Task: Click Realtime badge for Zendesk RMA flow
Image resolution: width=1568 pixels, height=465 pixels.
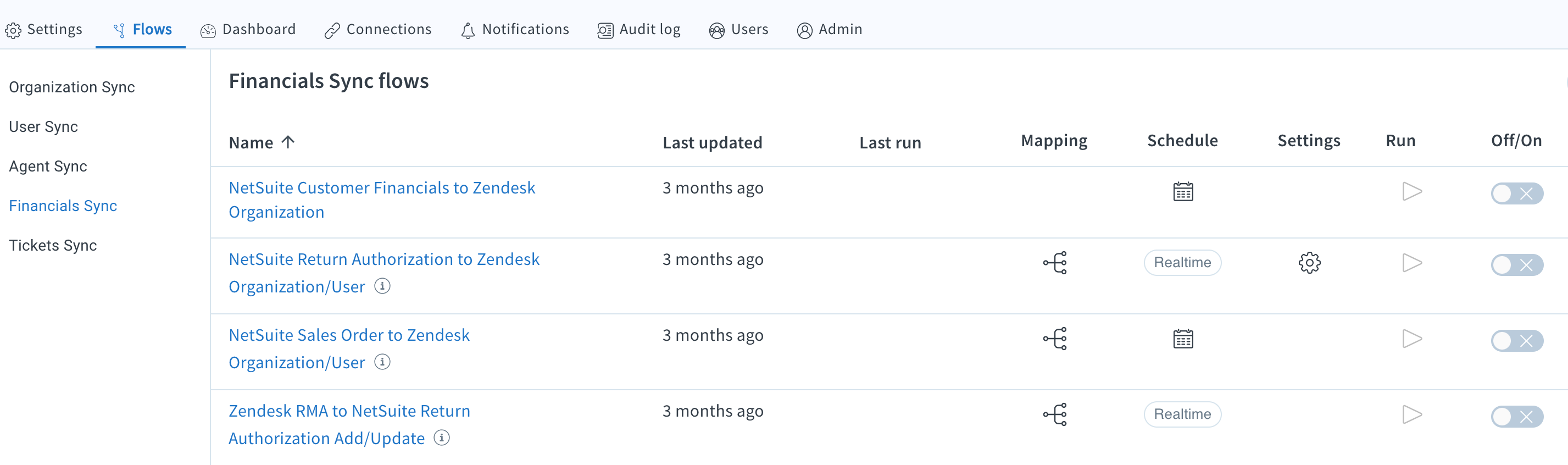Action: point(1182,414)
